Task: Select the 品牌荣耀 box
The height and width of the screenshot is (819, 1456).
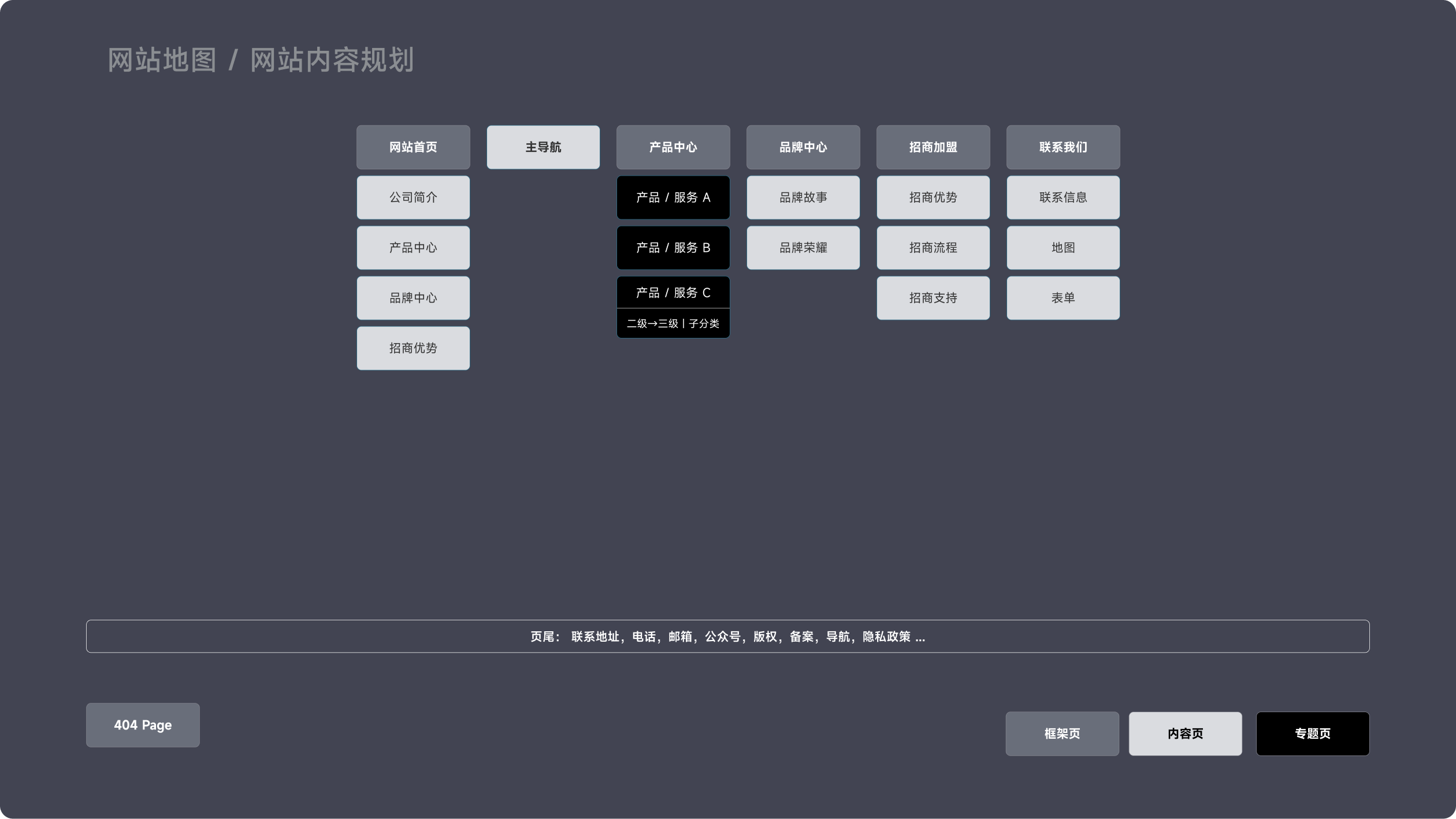Action: [803, 248]
